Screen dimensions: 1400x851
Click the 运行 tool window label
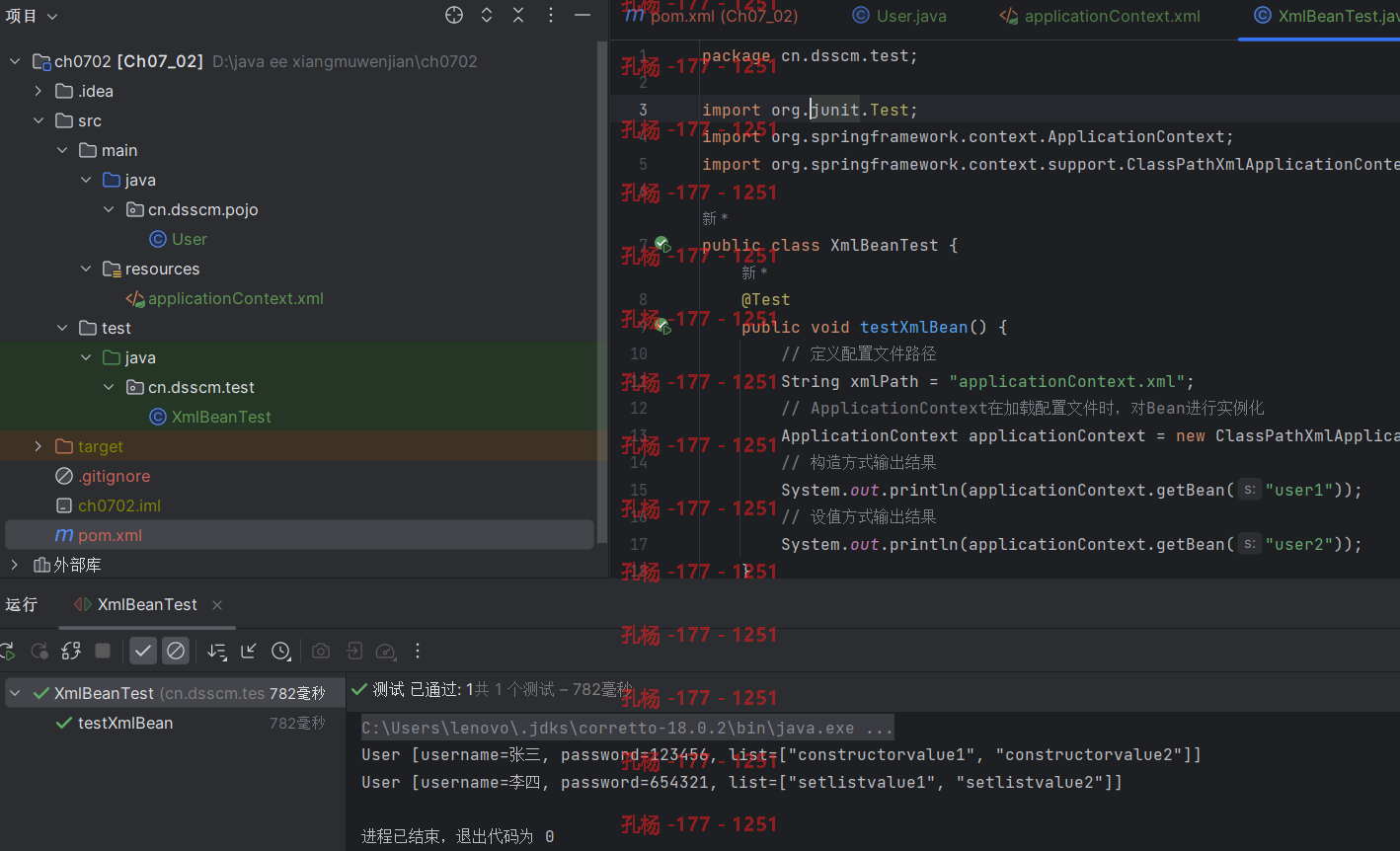22,604
